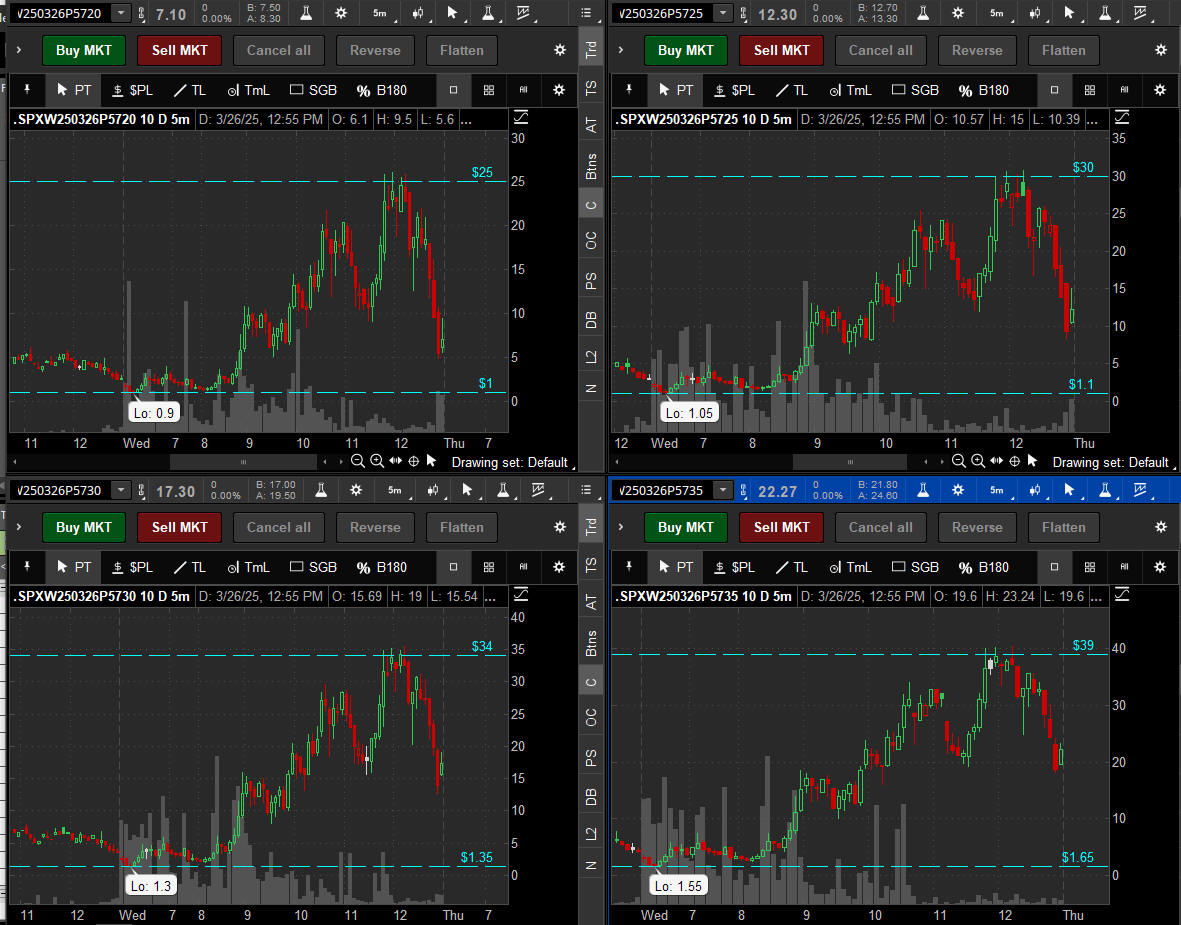
Task: Open the 5m timeframe dropdown in P5725 chart
Action: point(996,13)
